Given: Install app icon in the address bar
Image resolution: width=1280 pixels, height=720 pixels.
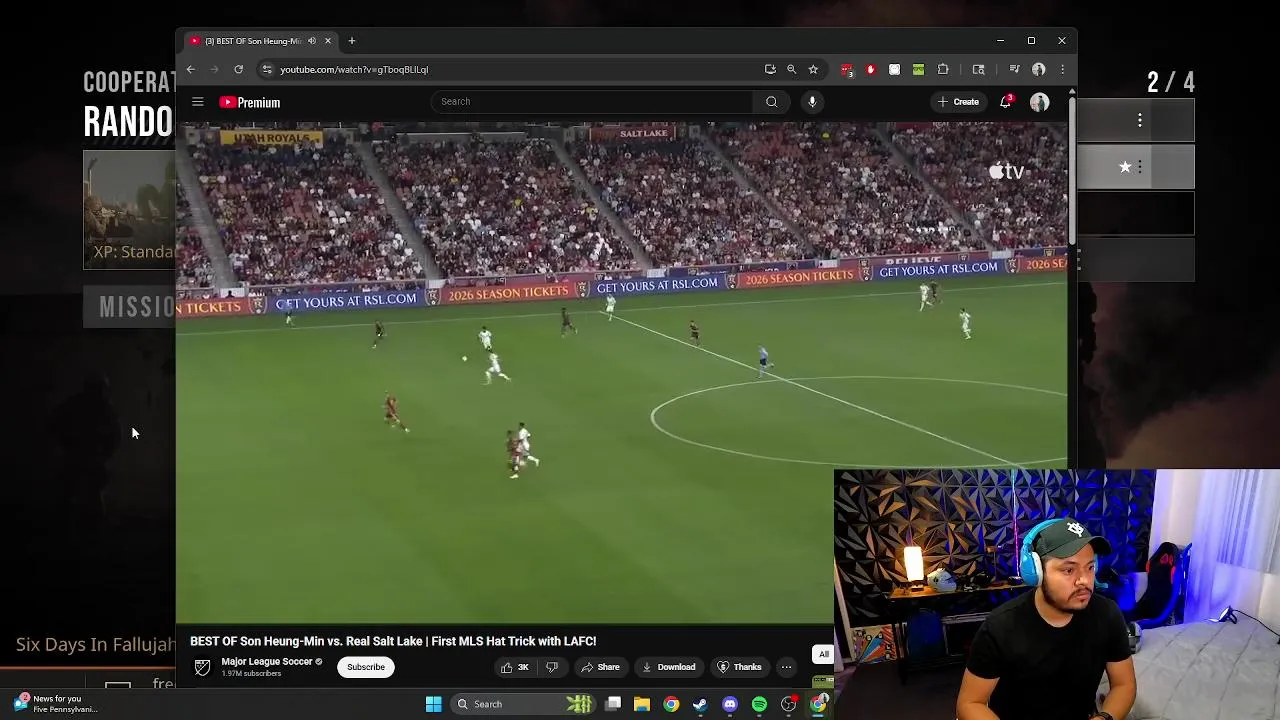Looking at the screenshot, I should click(x=770, y=69).
